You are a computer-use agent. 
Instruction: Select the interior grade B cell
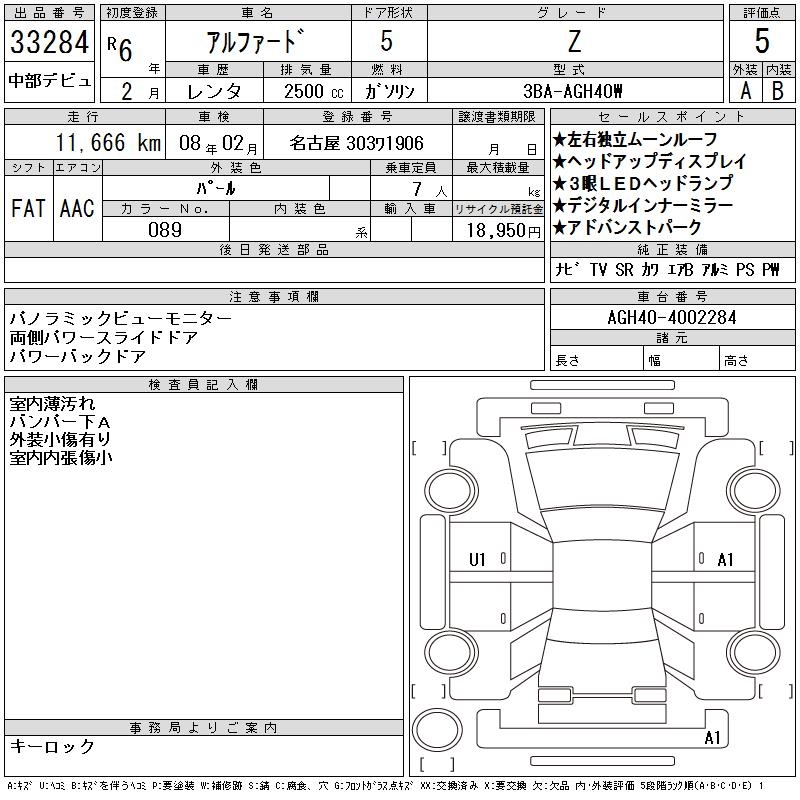(x=778, y=91)
